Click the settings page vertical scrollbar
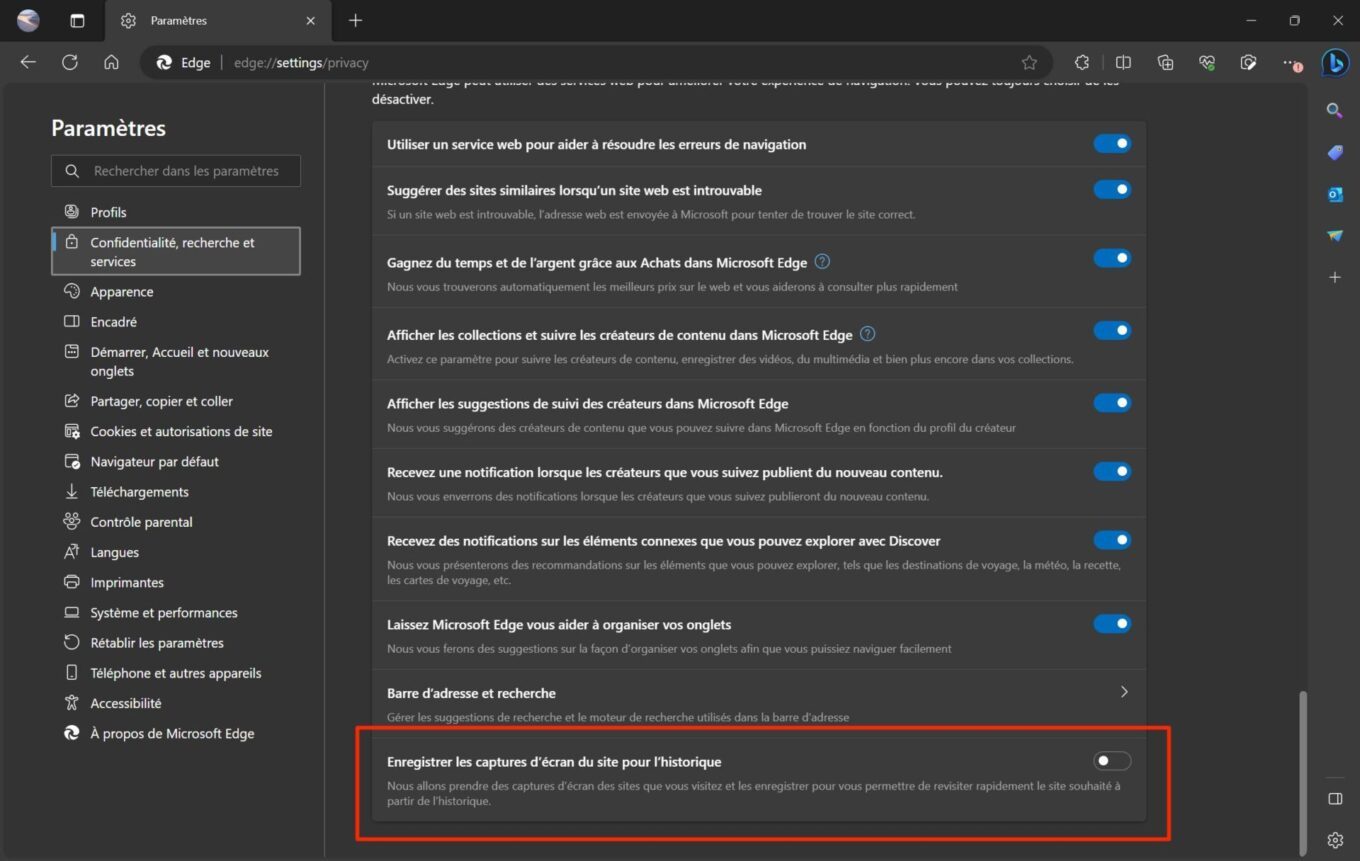The width and height of the screenshot is (1360, 861). click(x=1301, y=773)
